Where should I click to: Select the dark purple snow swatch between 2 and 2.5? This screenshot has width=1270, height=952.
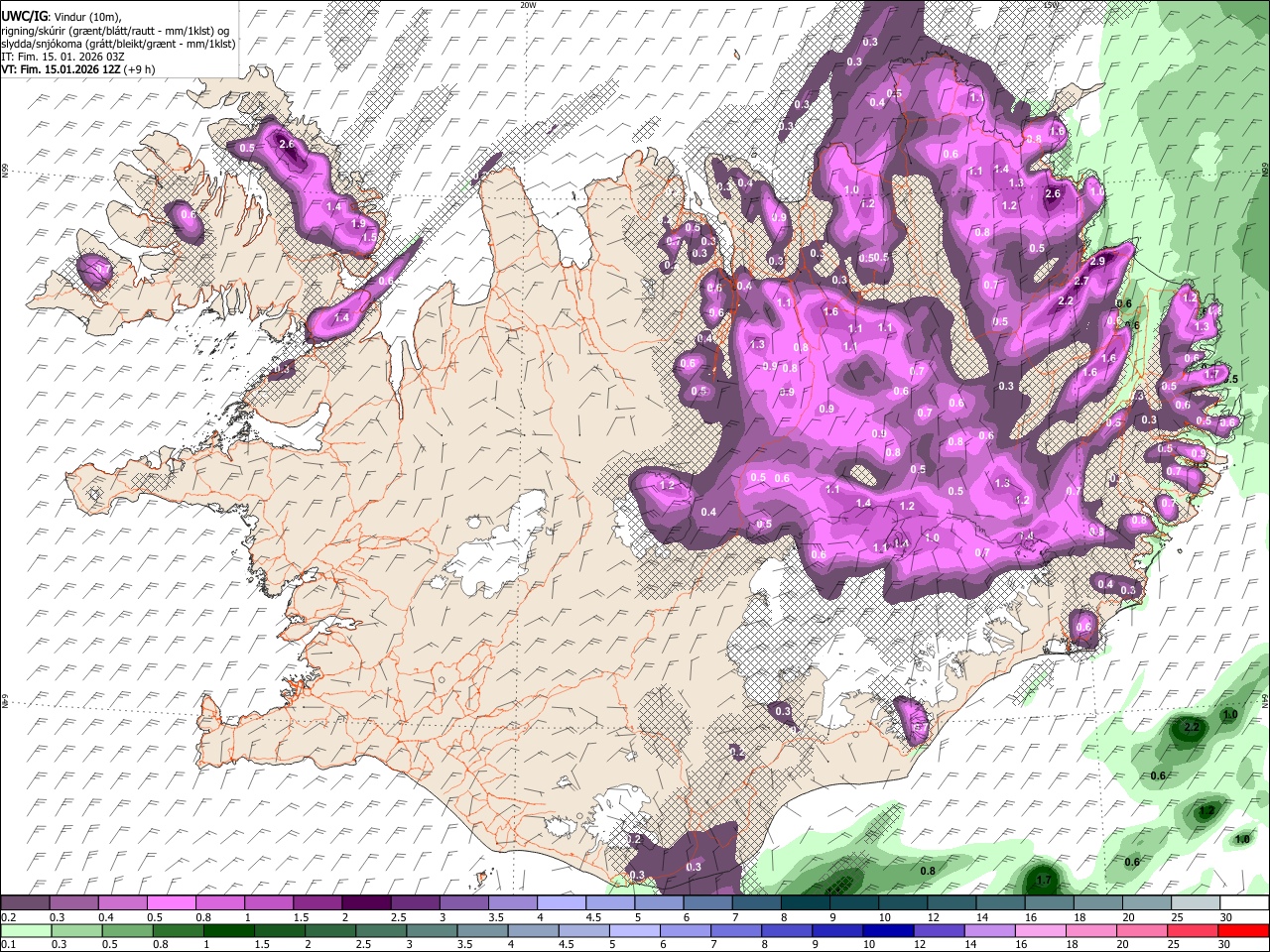pyautogui.click(x=365, y=903)
